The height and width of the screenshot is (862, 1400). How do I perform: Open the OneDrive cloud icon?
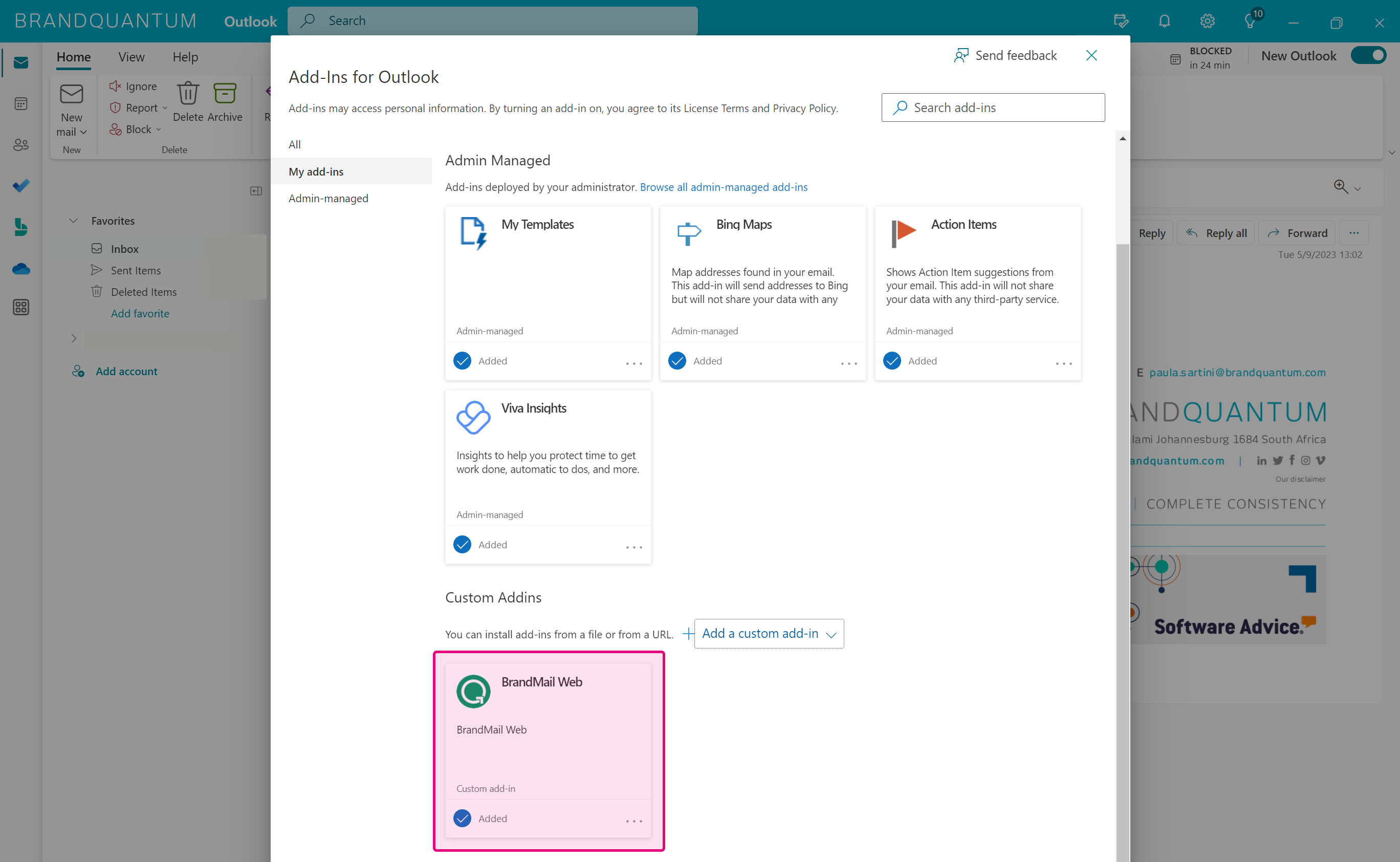coord(21,269)
